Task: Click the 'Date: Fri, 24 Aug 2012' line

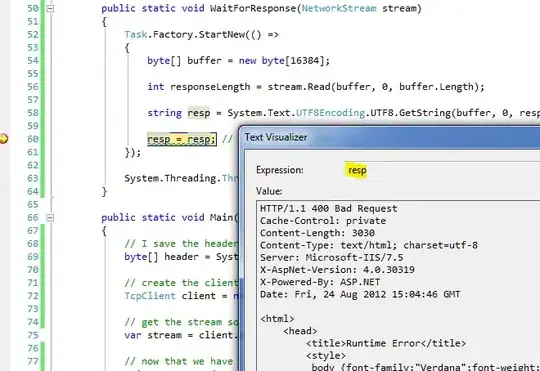Action: (360, 295)
